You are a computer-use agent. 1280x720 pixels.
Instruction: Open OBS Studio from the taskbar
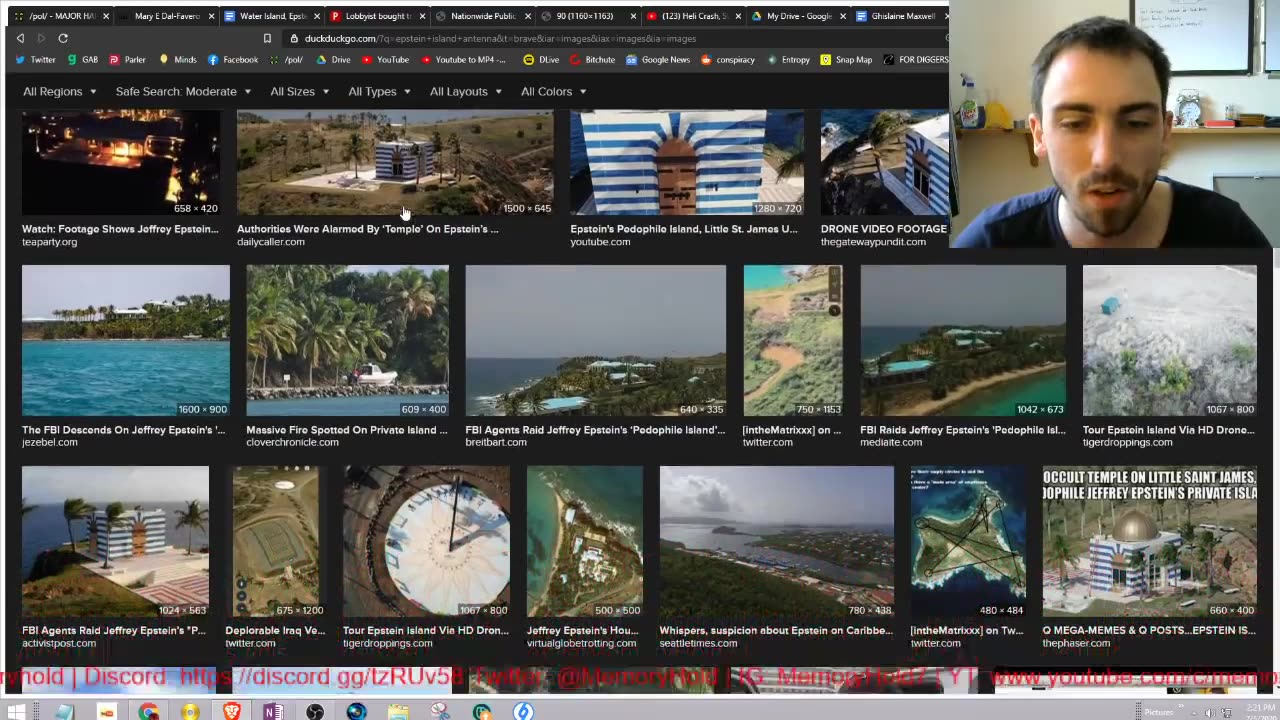pyautogui.click(x=315, y=712)
